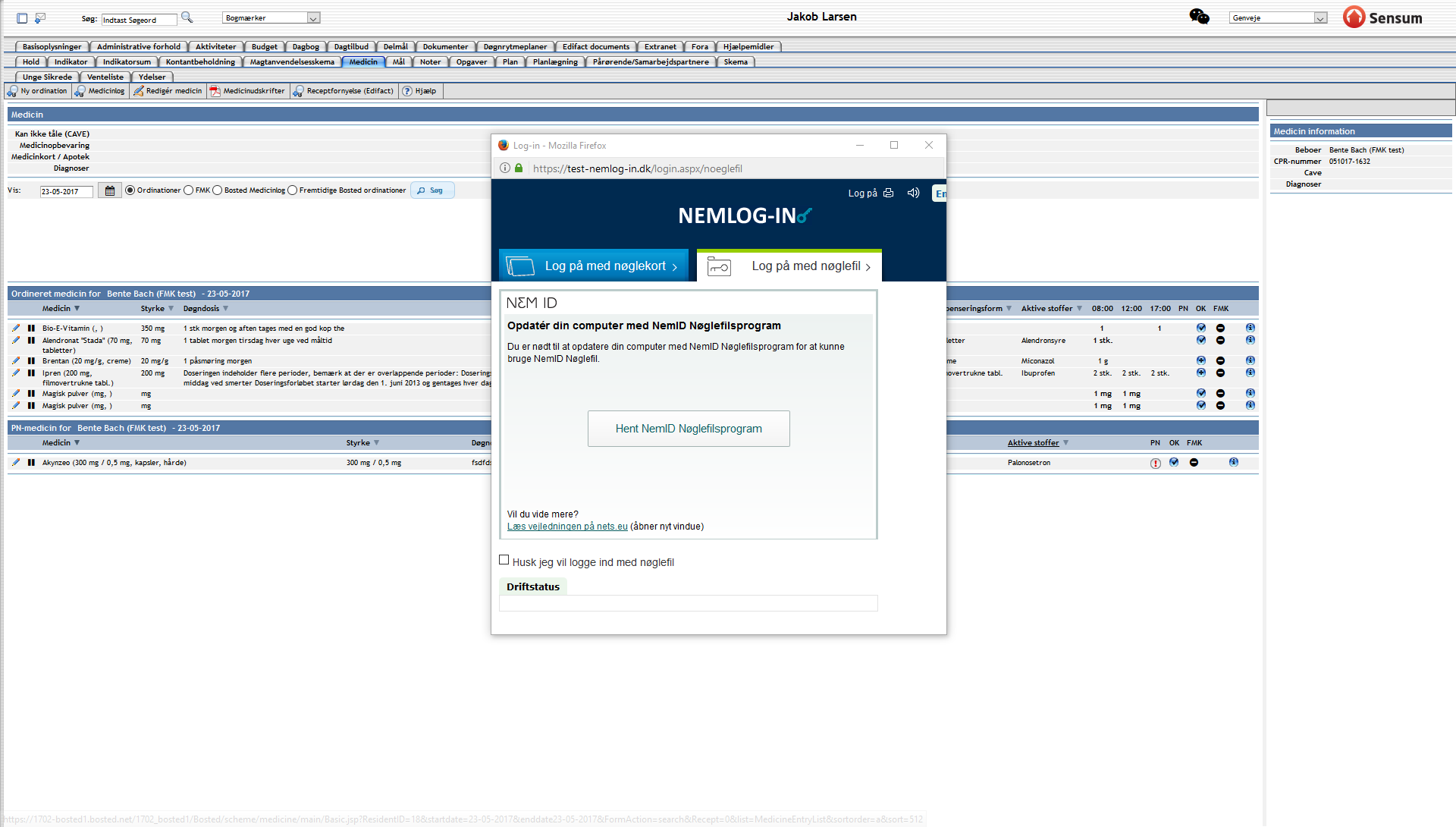
Task: Sort by Styrke column arrow in Ordineret medicin
Action: click(171, 309)
